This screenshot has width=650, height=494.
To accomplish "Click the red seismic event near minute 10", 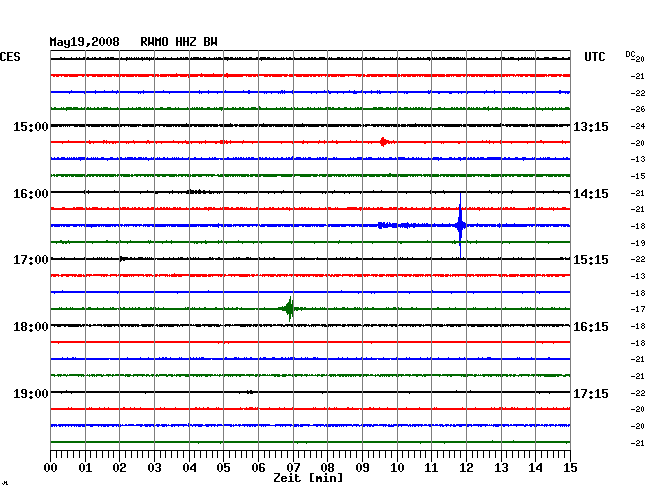I will point(384,142).
